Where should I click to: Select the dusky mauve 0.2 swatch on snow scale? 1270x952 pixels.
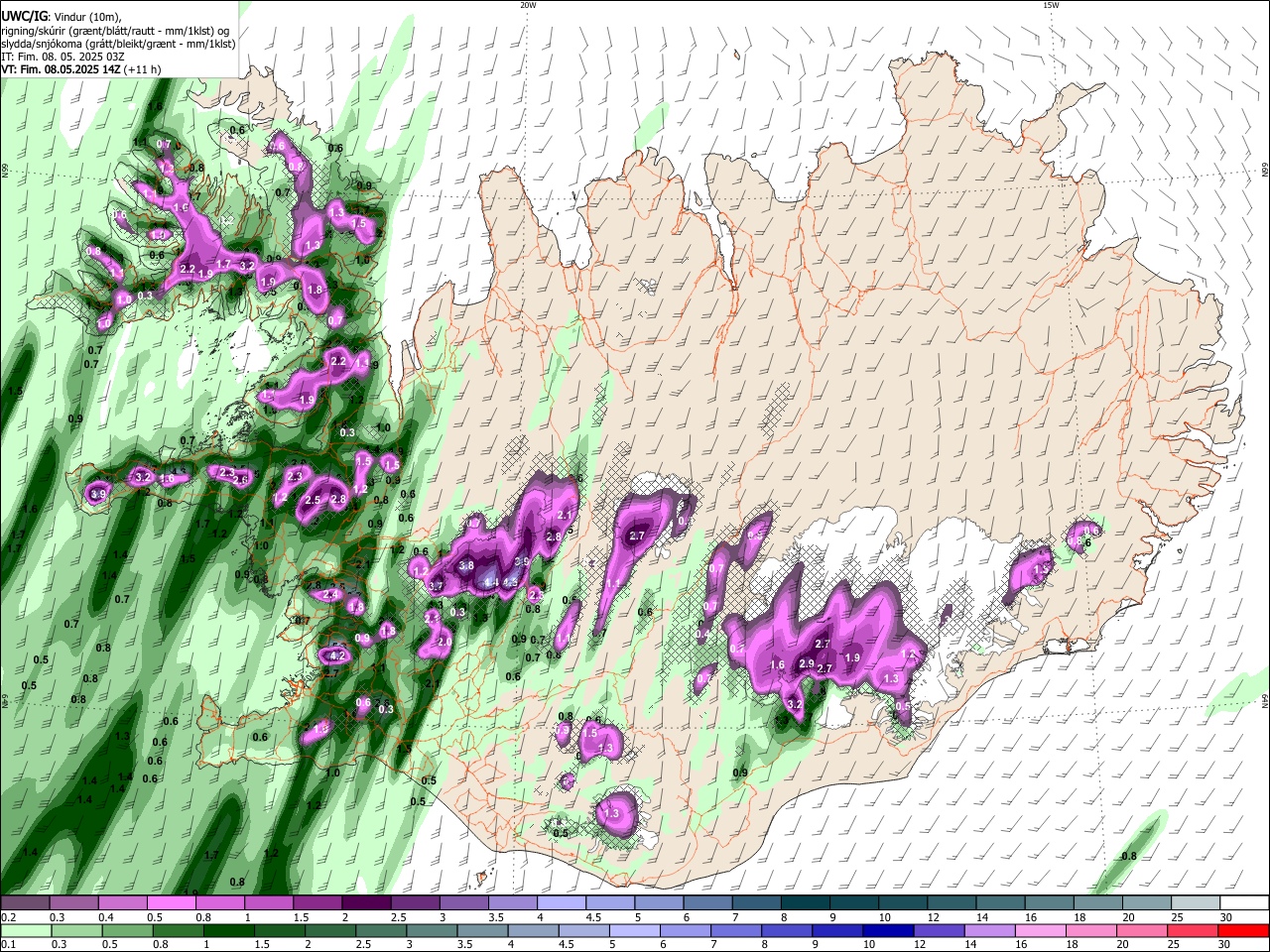(24, 903)
